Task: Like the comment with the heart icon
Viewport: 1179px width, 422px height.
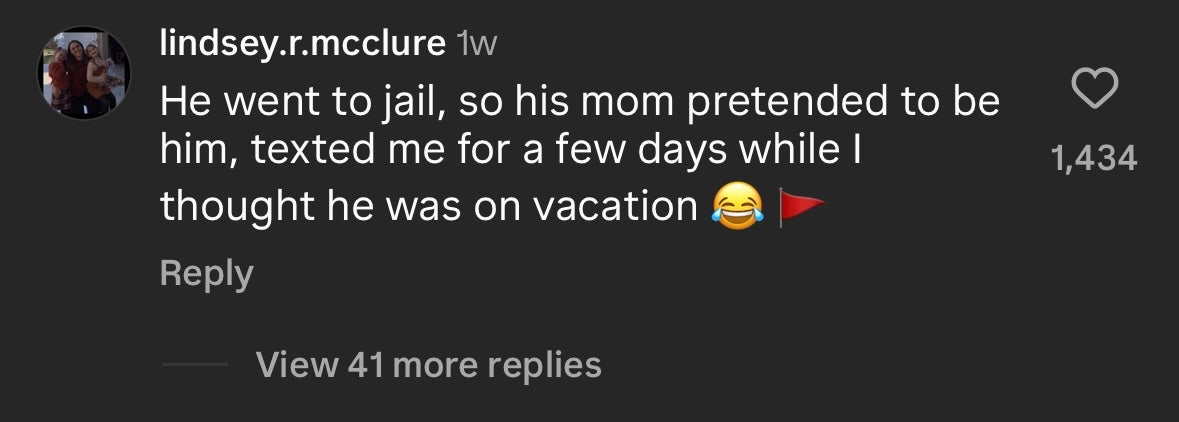Action: pyautogui.click(x=1093, y=93)
